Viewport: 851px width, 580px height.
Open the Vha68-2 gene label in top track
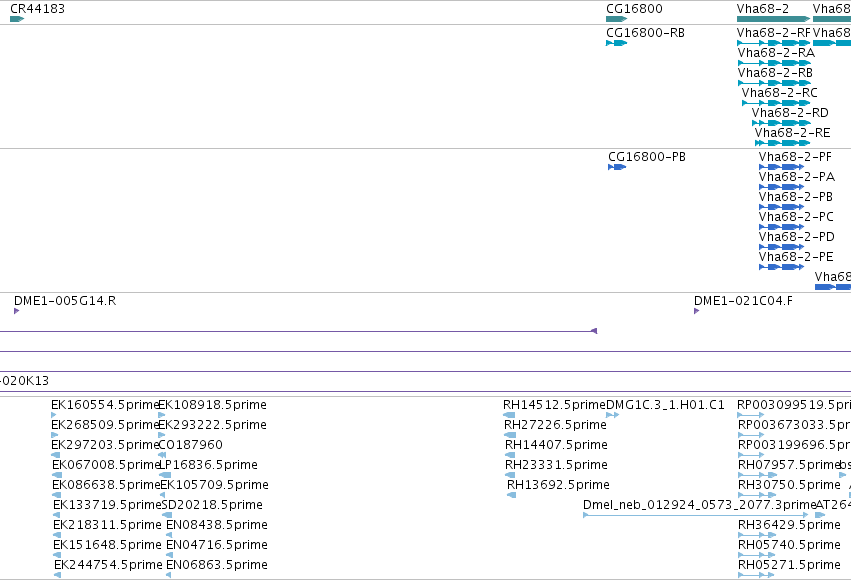point(763,9)
